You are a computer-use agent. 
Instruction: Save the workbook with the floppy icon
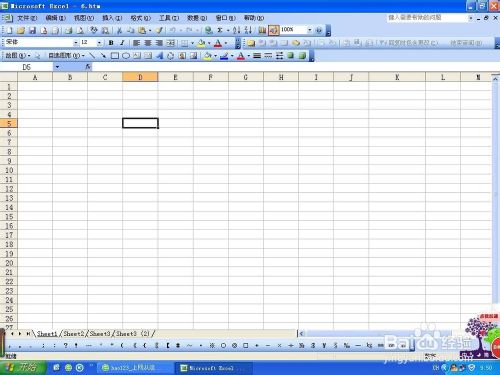pos(32,30)
